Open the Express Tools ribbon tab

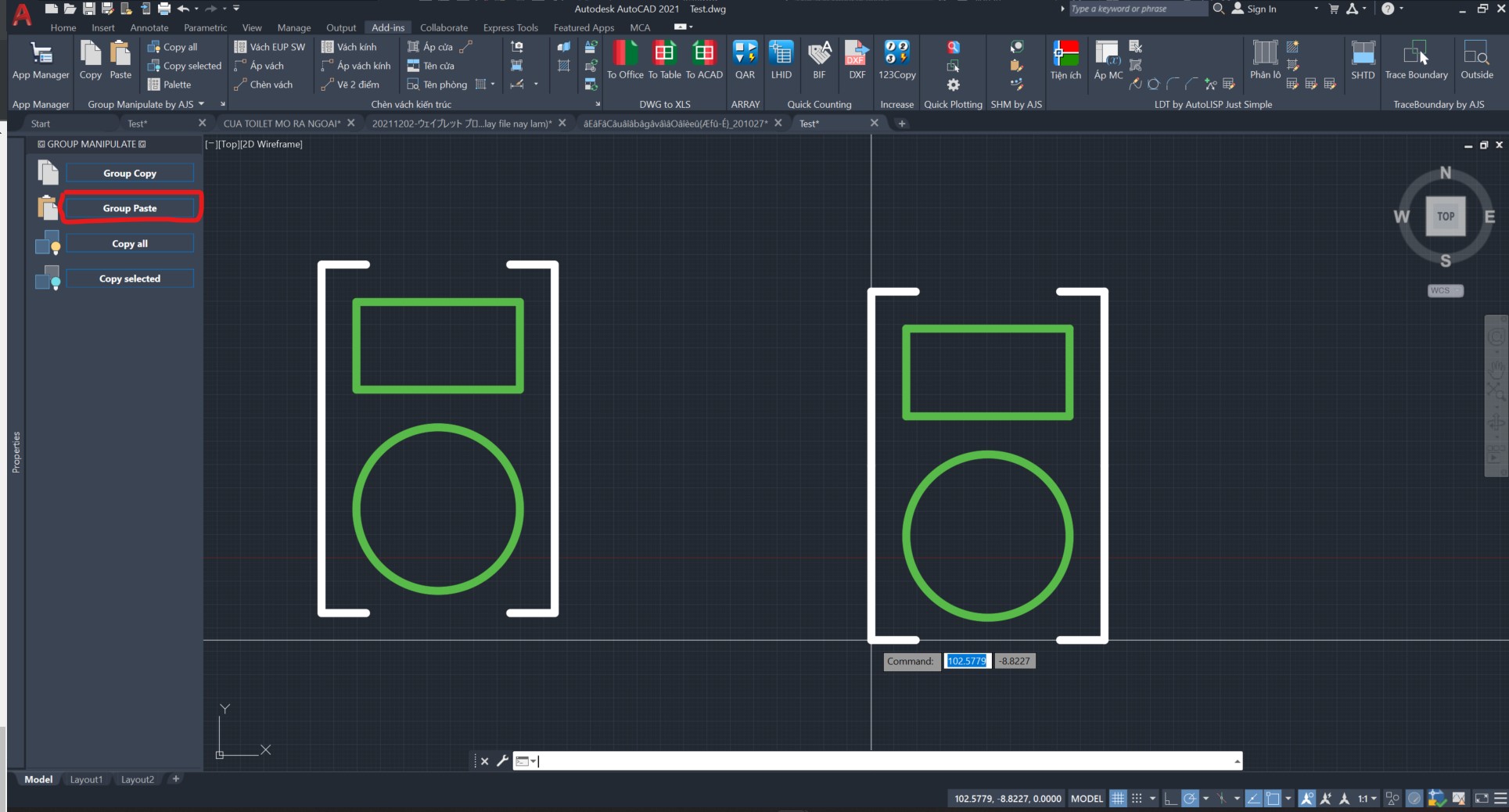coord(510,27)
